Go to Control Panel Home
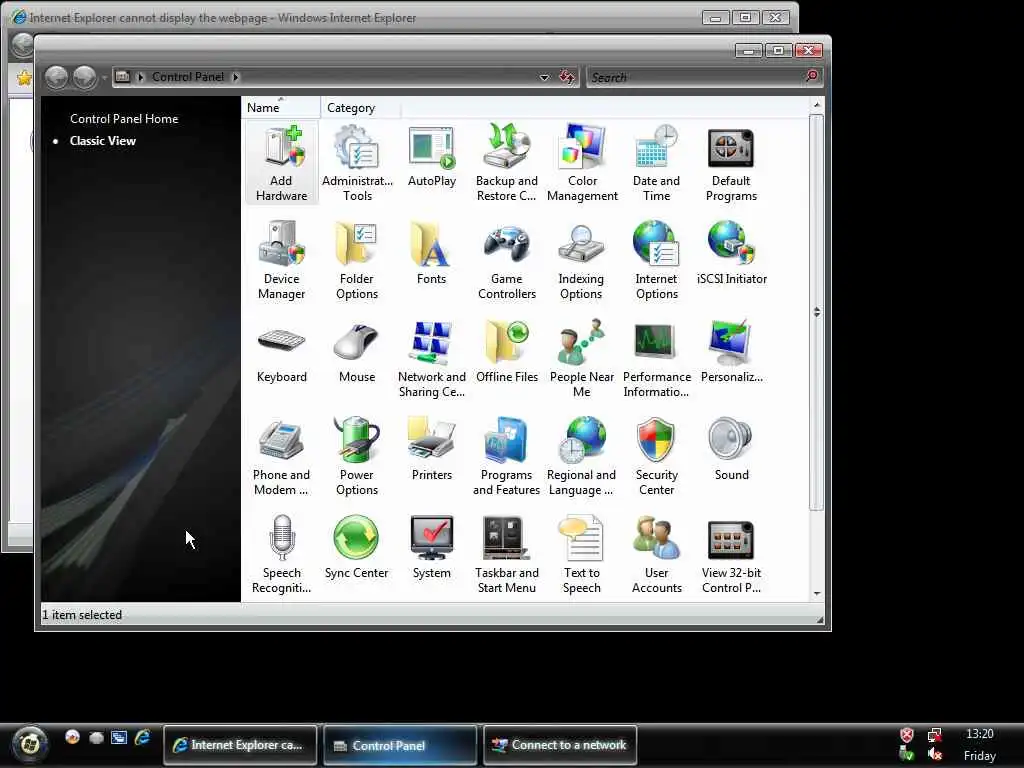1024x768 pixels. [x=124, y=119]
